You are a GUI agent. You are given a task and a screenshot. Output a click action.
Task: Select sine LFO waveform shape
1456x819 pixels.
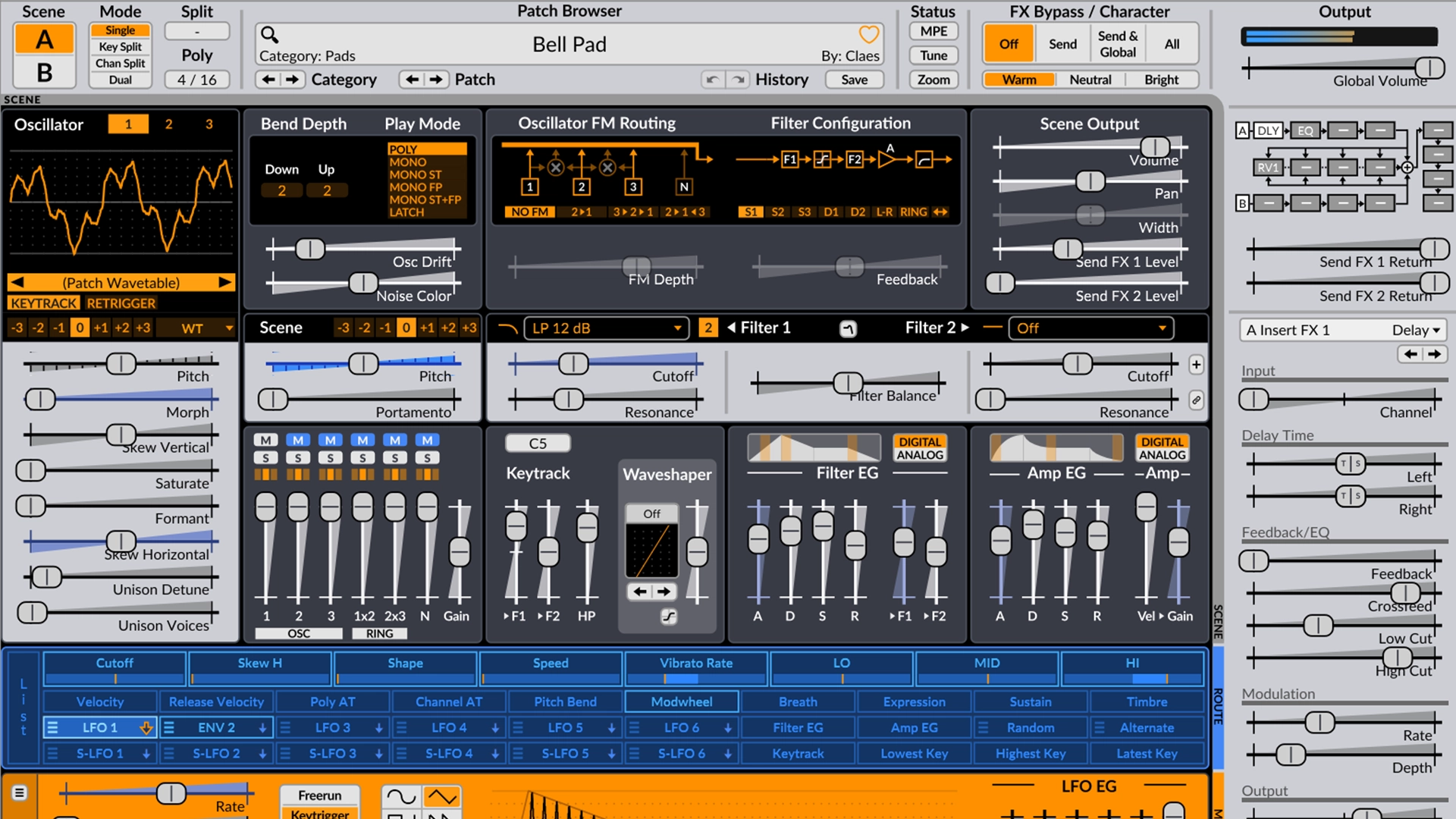(x=401, y=796)
